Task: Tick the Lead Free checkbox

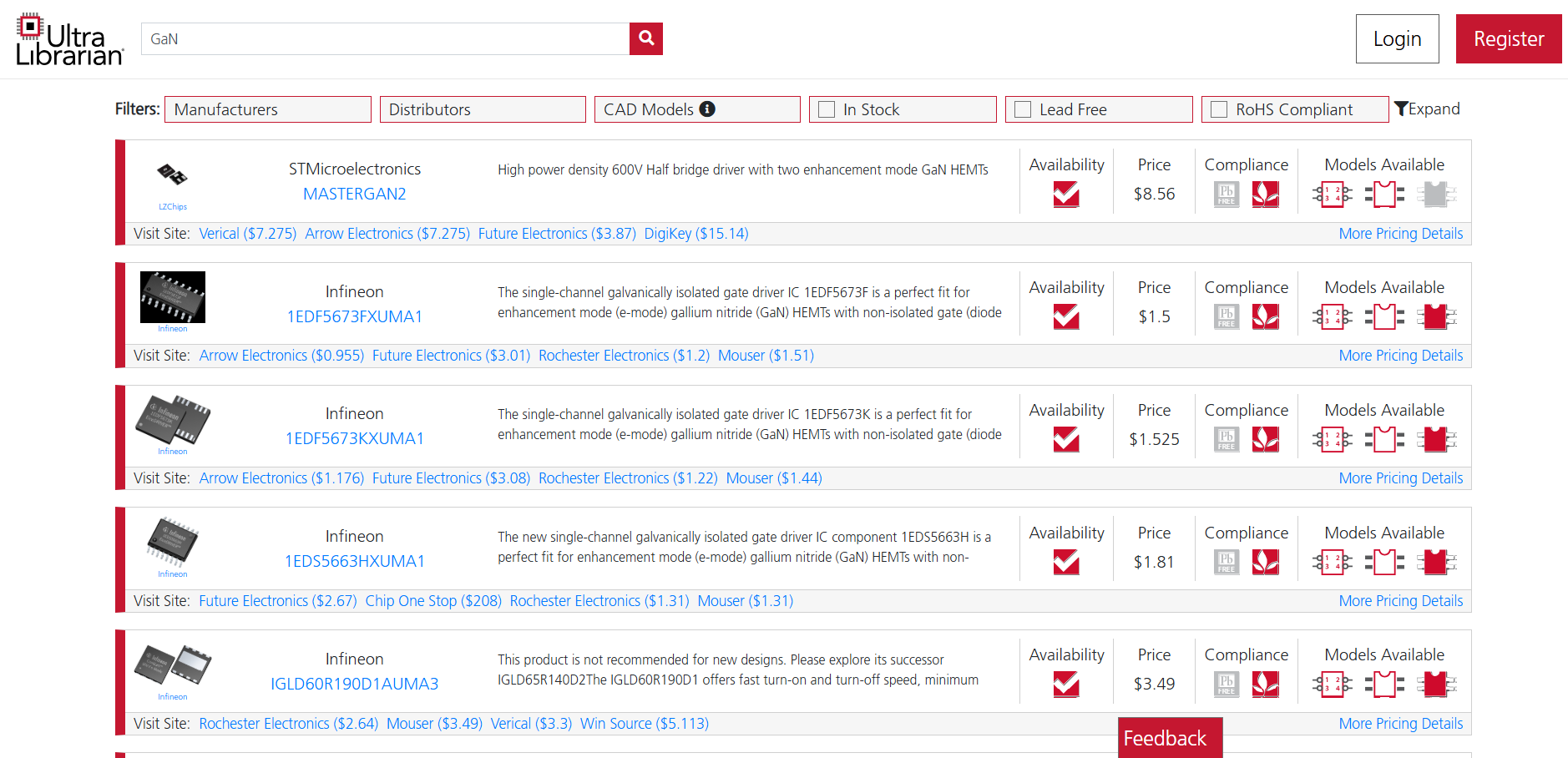Action: pos(1023,109)
